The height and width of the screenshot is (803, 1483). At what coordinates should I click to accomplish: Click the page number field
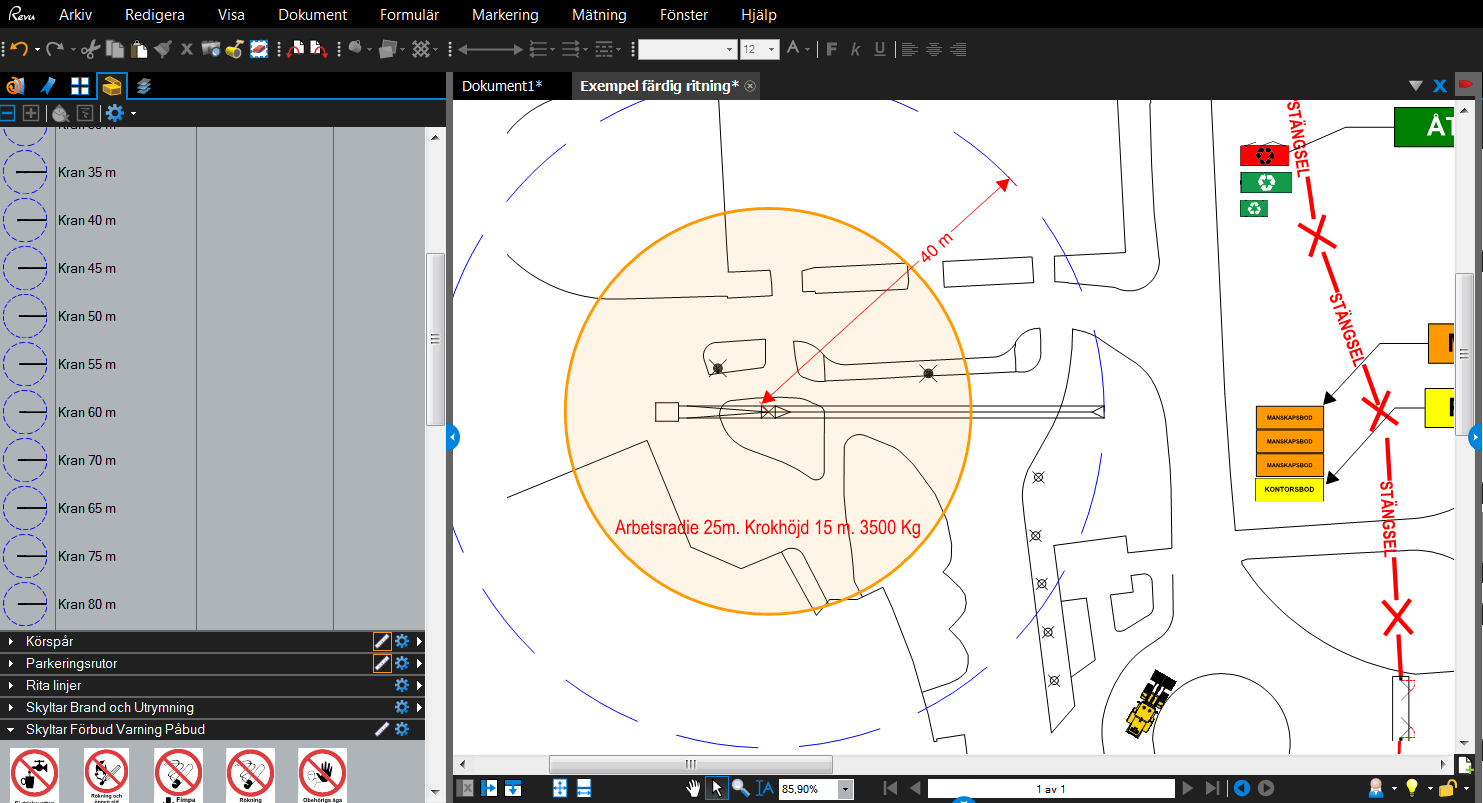tap(1050, 789)
